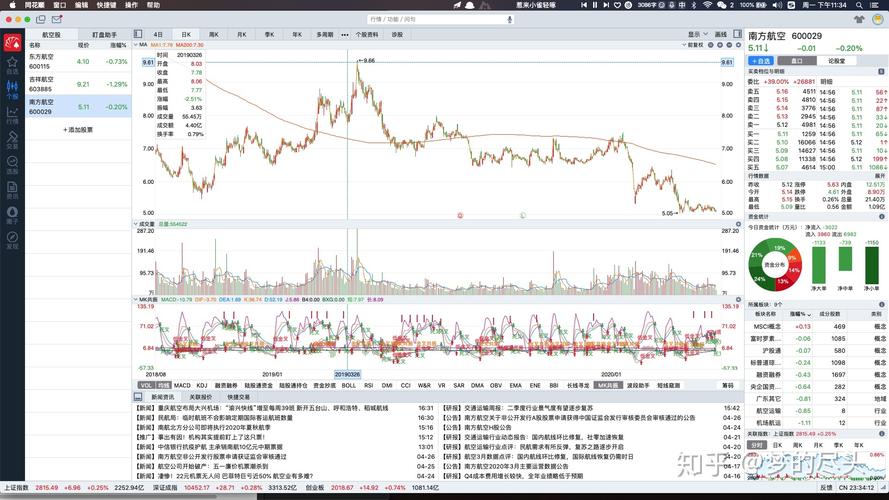
Task: Click 展开 to expand 行情数据
Action: pos(879,176)
